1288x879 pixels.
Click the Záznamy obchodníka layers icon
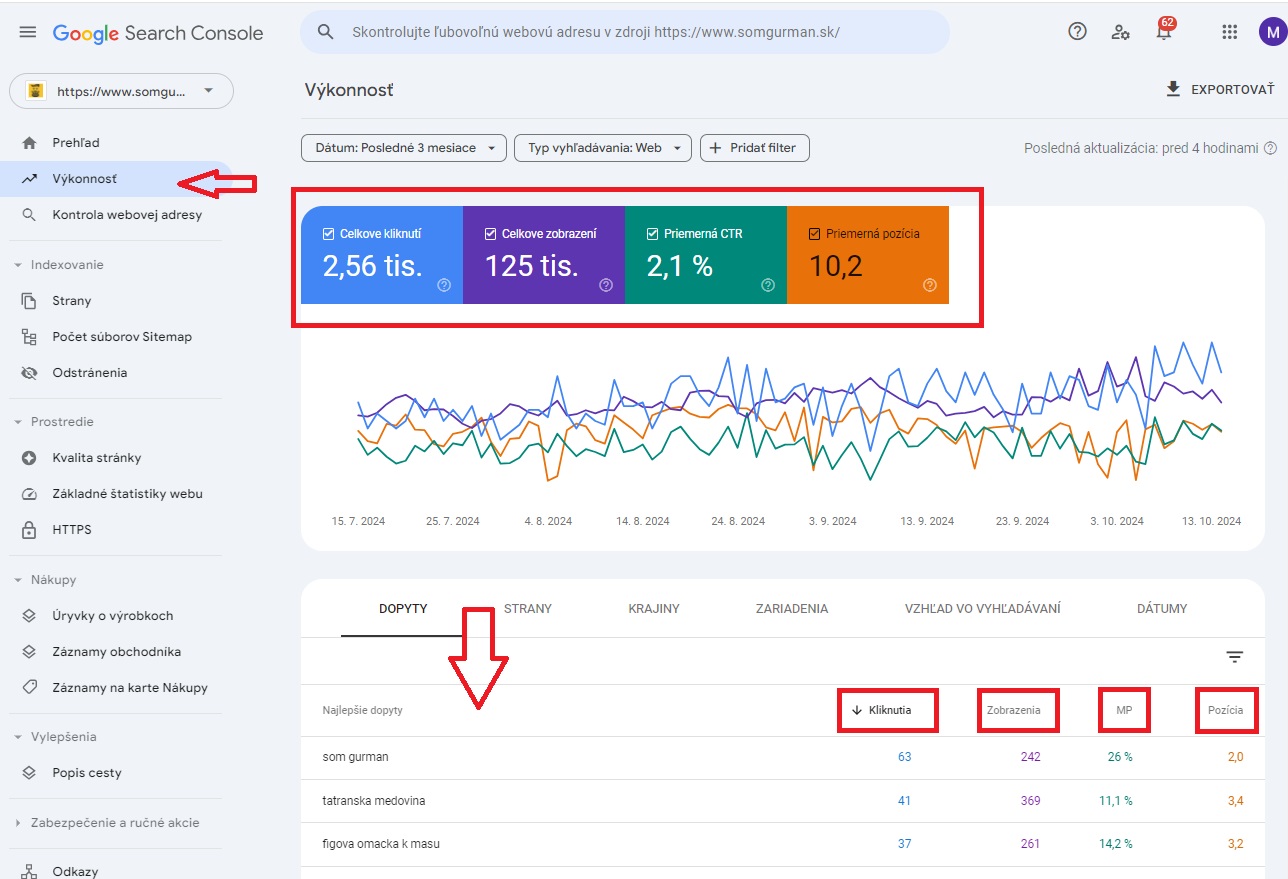coord(29,652)
